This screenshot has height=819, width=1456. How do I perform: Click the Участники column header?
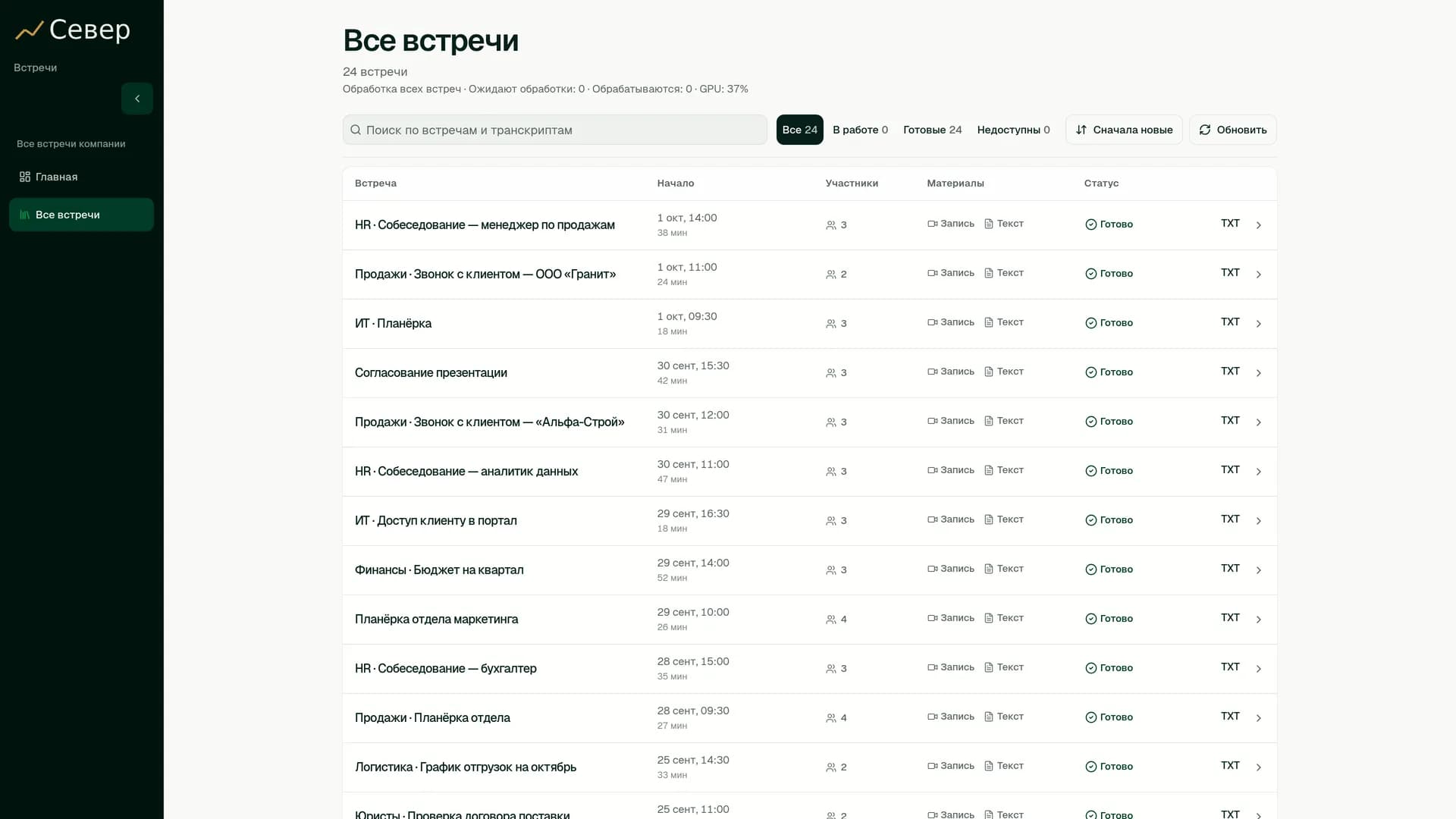point(852,184)
